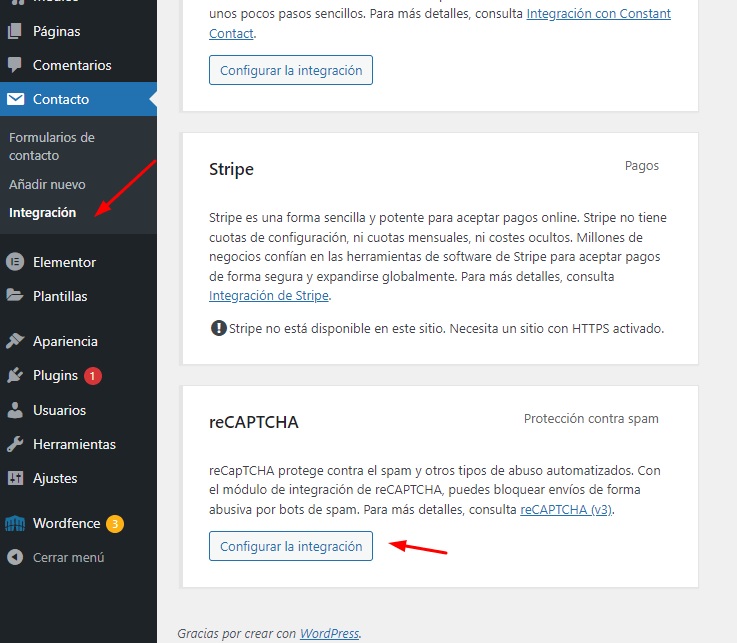Click the Apariencia paintbrush icon
The width and height of the screenshot is (737, 643).
coord(15,341)
